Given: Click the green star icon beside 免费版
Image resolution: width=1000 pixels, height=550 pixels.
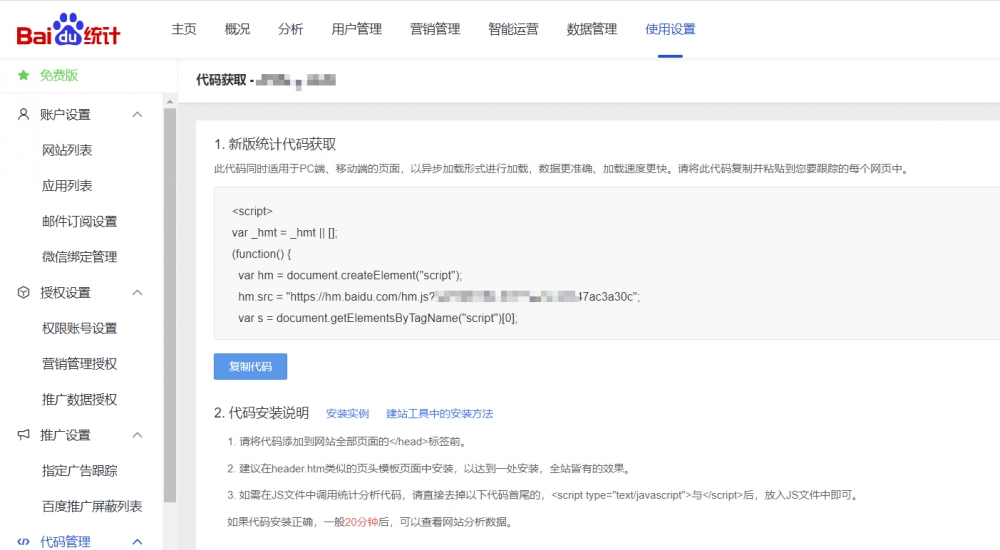Looking at the screenshot, I should pyautogui.click(x=23, y=75).
